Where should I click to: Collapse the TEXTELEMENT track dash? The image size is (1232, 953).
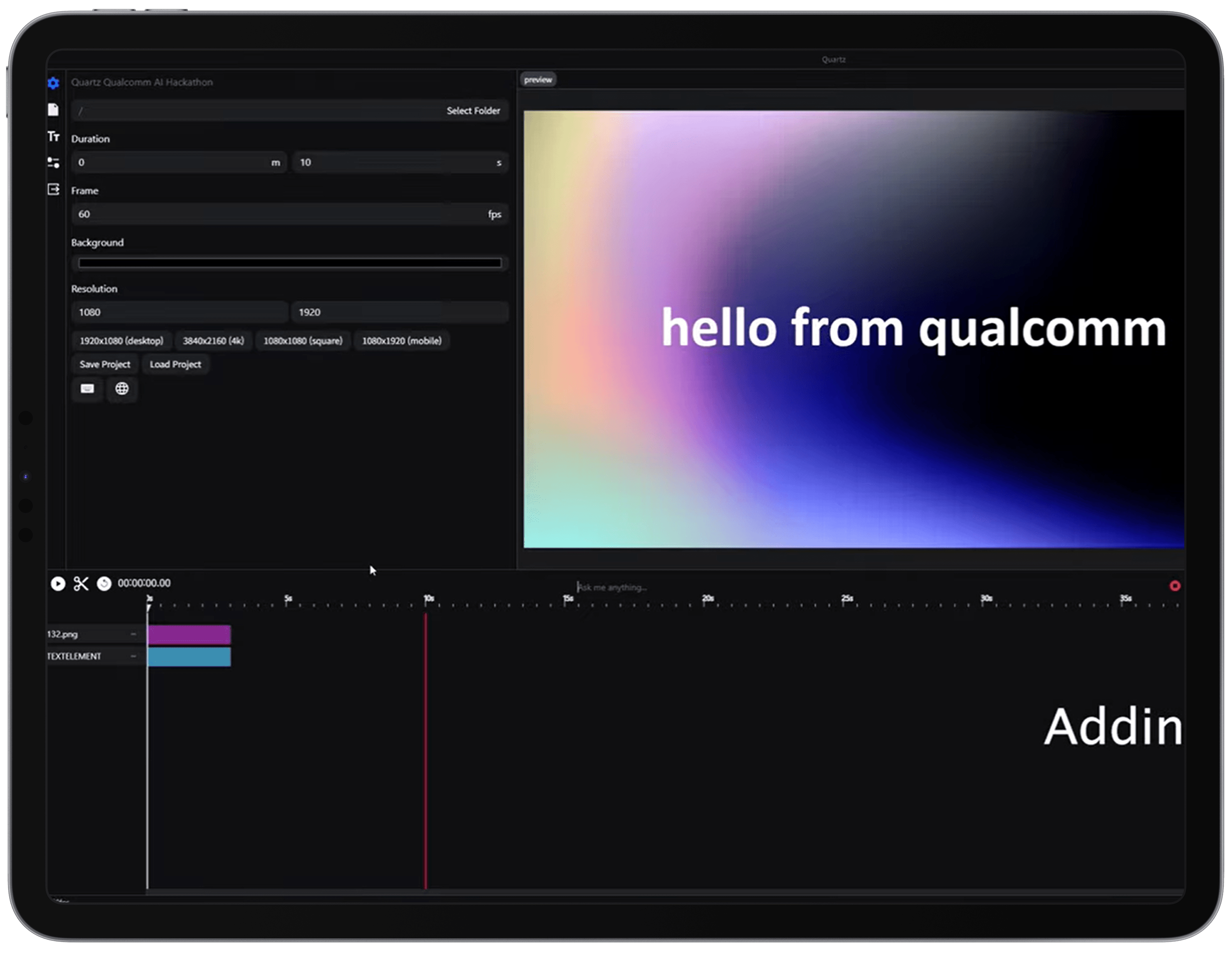134,656
